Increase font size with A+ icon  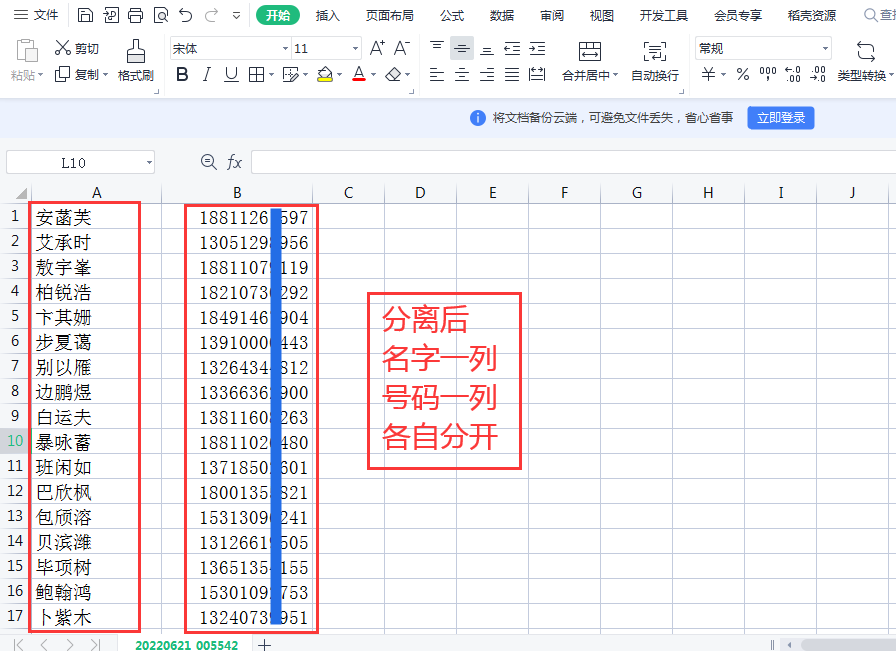[x=376, y=46]
